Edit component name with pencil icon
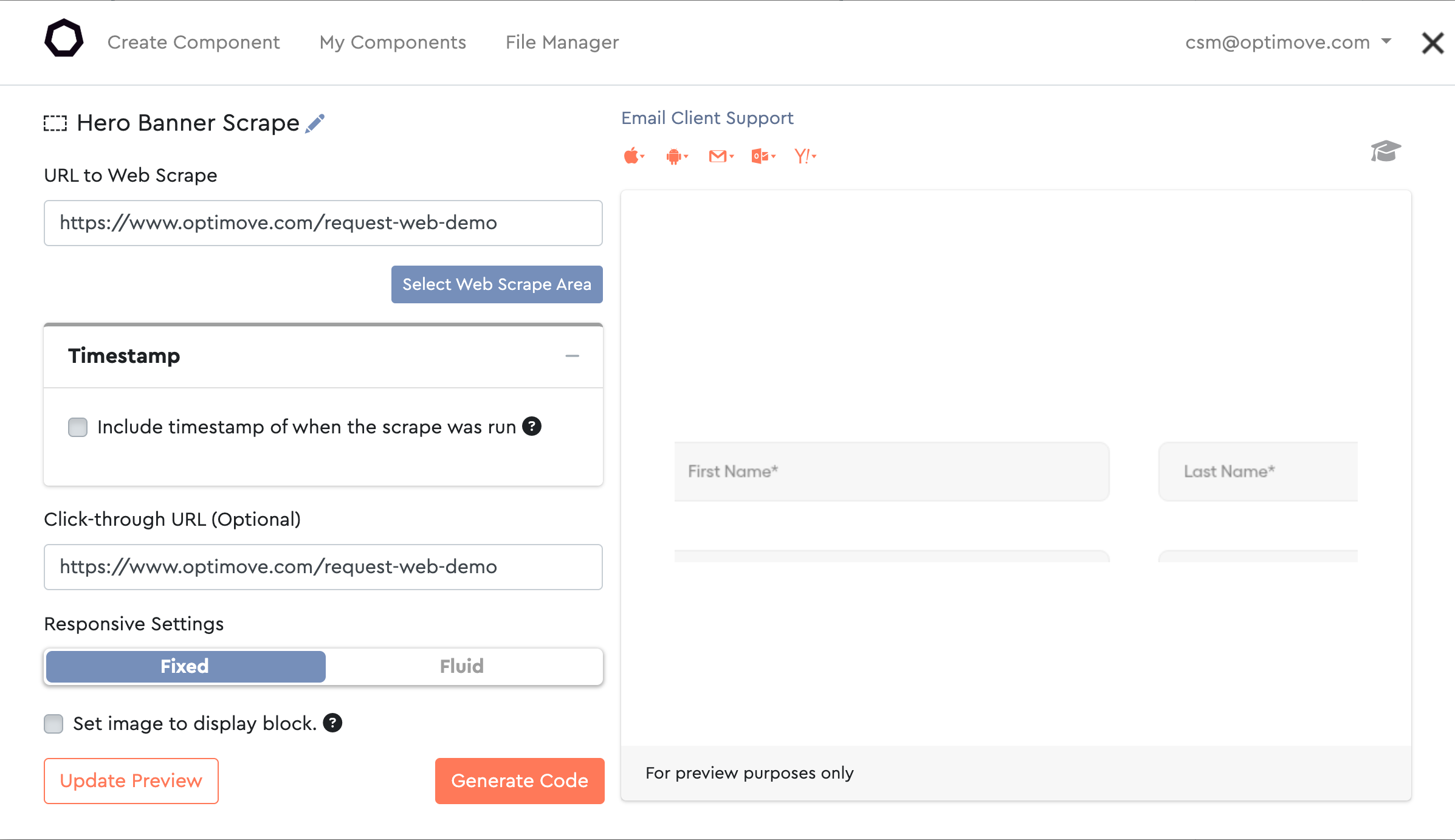Viewport: 1455px width, 840px height. point(315,123)
